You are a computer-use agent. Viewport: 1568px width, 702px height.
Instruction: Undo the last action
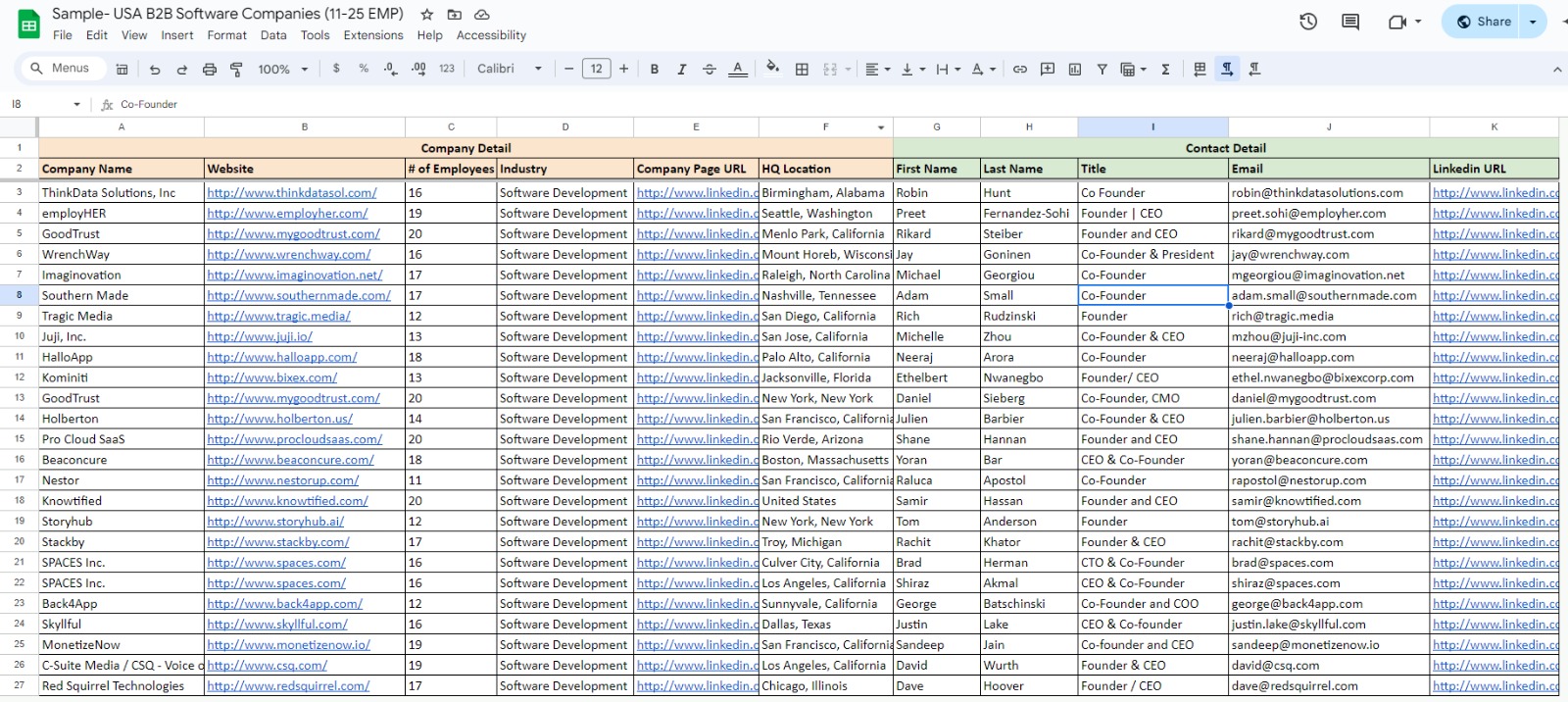[155, 69]
